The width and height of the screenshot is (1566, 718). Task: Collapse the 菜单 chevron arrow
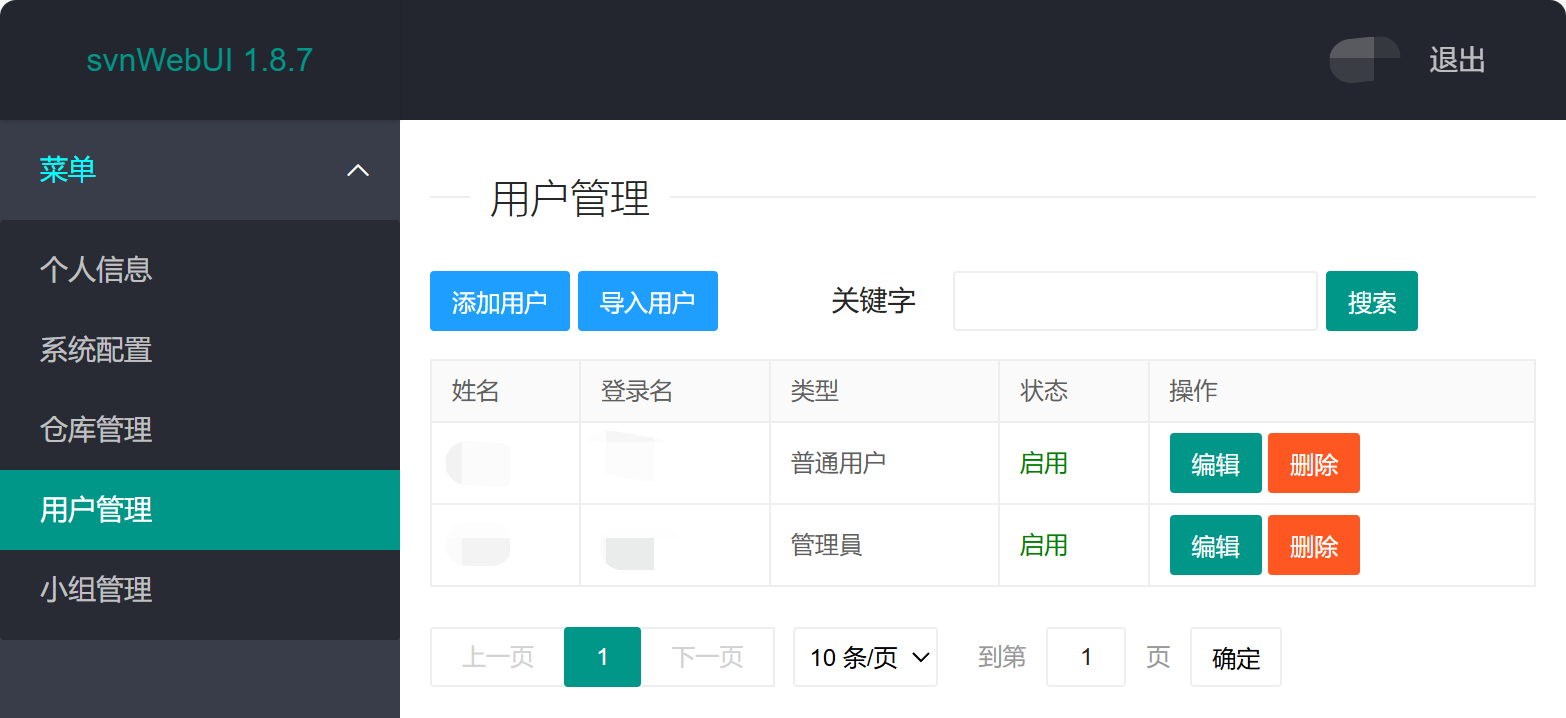tap(357, 171)
